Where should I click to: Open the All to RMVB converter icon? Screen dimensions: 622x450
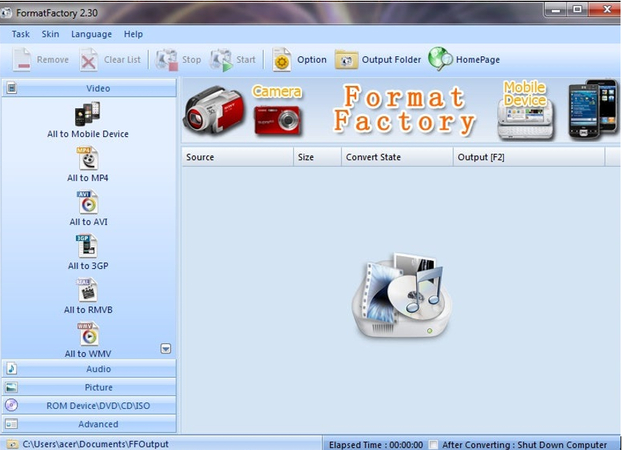(x=87, y=290)
